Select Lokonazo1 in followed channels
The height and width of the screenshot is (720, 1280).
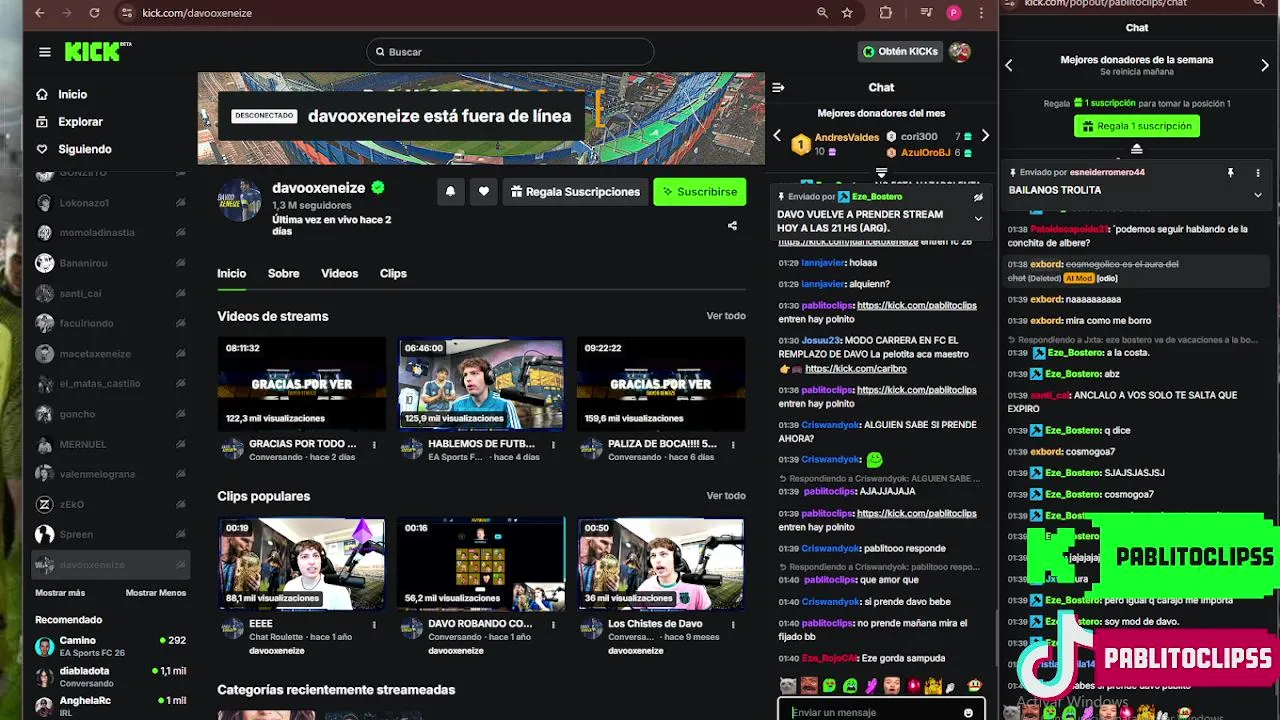[111, 203]
